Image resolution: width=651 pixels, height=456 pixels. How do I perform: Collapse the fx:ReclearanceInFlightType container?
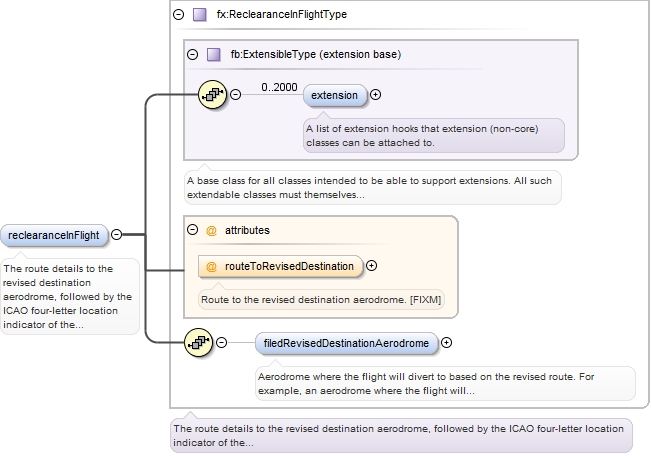[179, 15]
